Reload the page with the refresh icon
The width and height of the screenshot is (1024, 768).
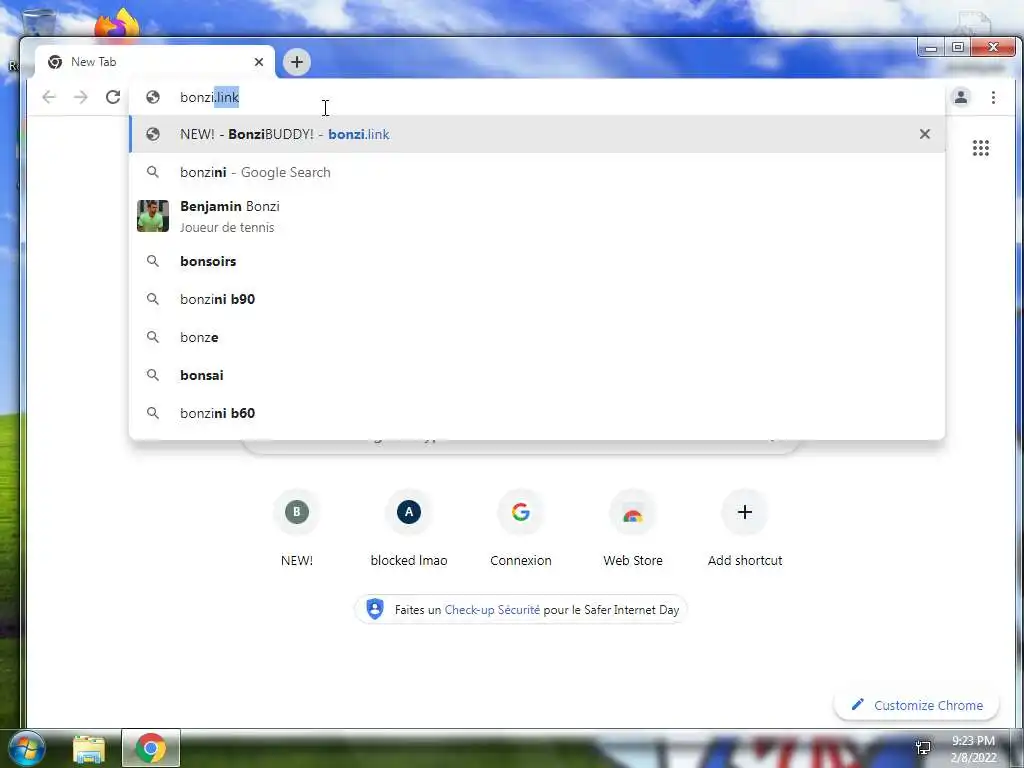(113, 97)
